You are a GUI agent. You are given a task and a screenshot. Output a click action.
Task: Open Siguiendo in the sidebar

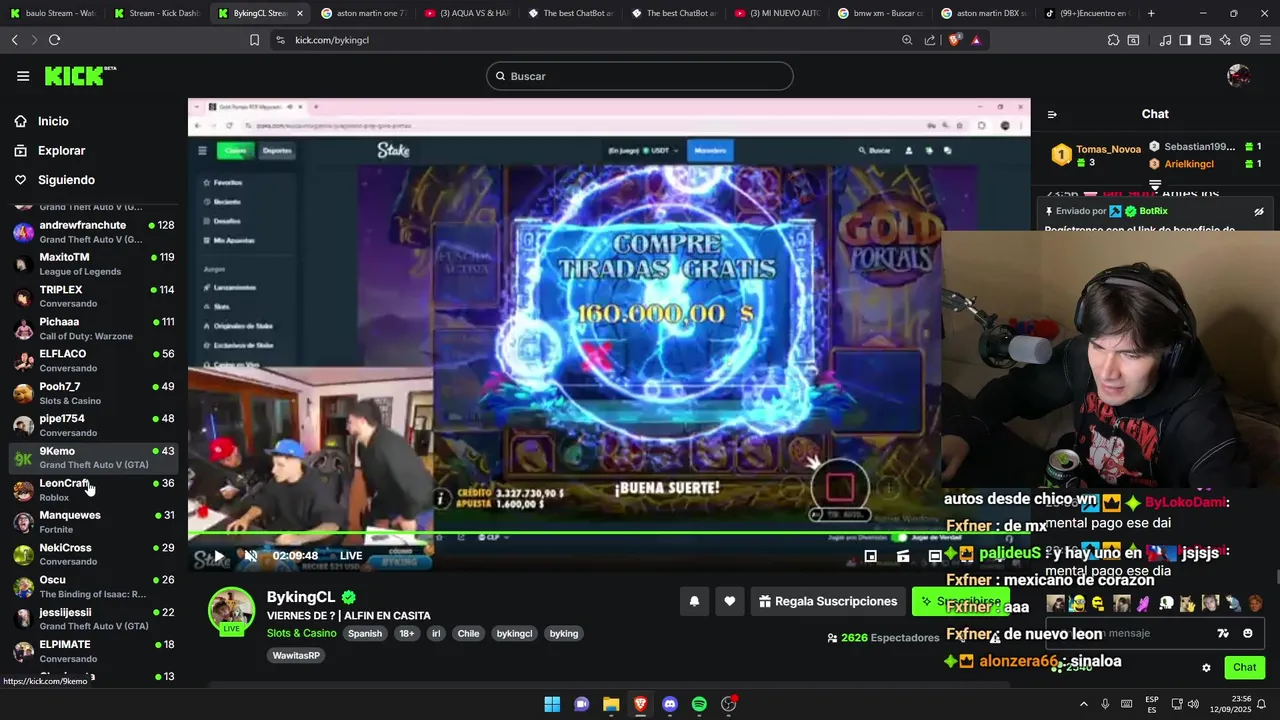pos(66,180)
